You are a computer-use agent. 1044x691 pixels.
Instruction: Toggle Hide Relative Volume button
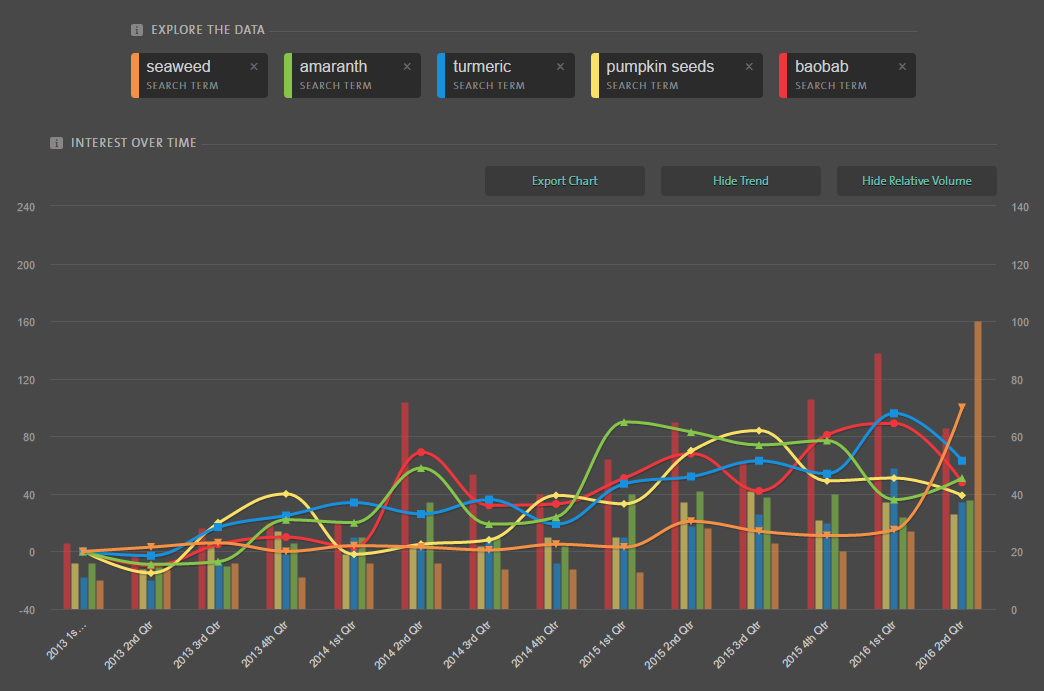(916, 181)
